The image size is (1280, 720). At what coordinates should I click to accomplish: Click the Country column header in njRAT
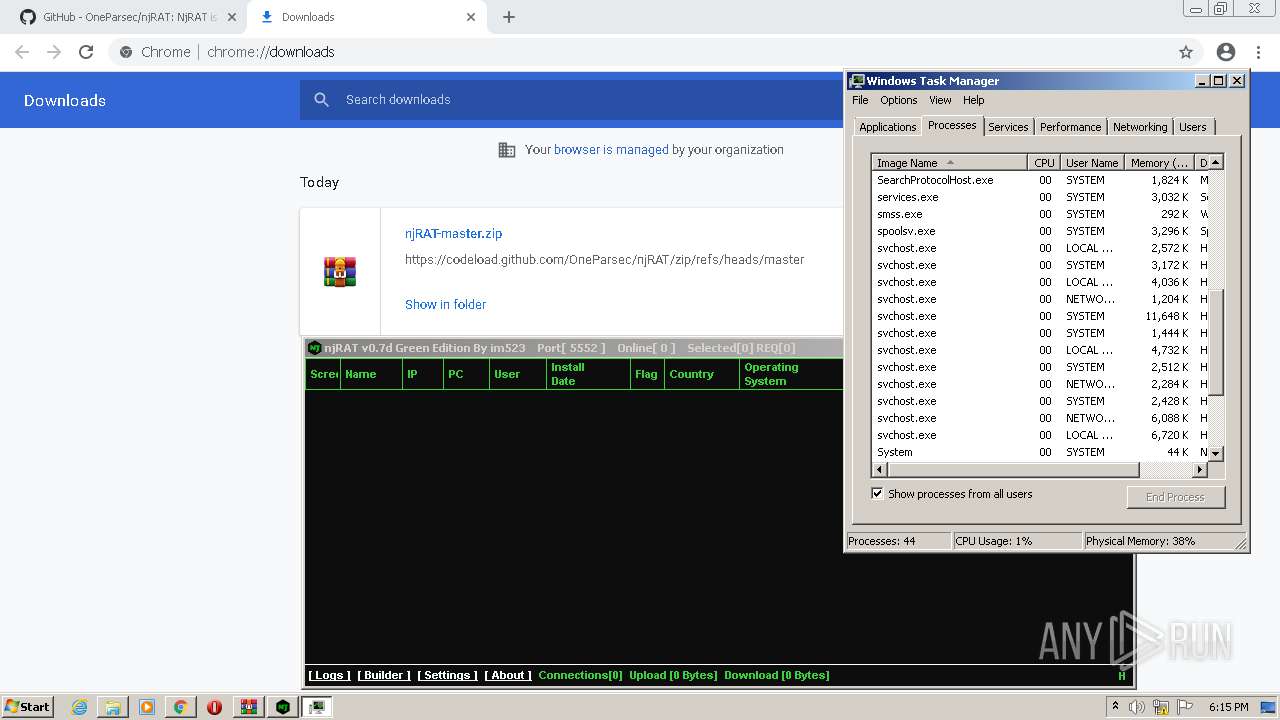pyautogui.click(x=702, y=374)
